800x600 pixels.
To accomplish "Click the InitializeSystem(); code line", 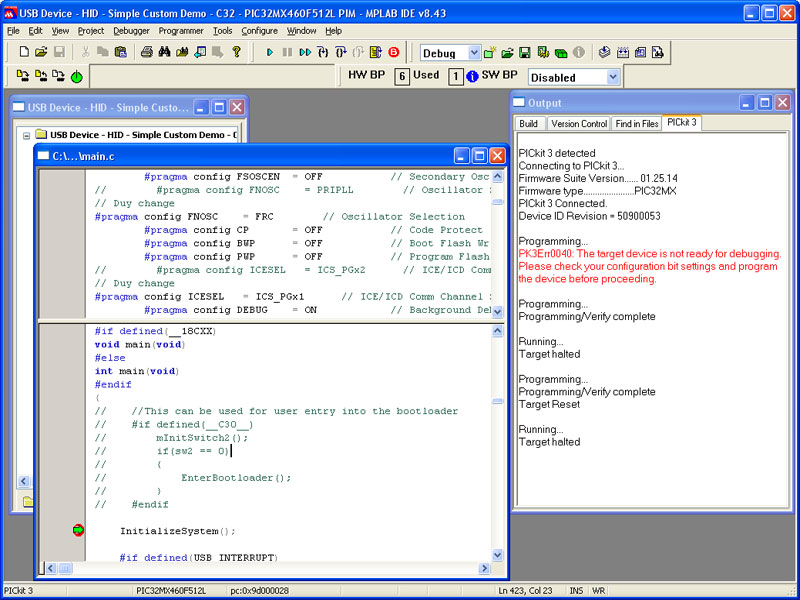I will click(178, 531).
